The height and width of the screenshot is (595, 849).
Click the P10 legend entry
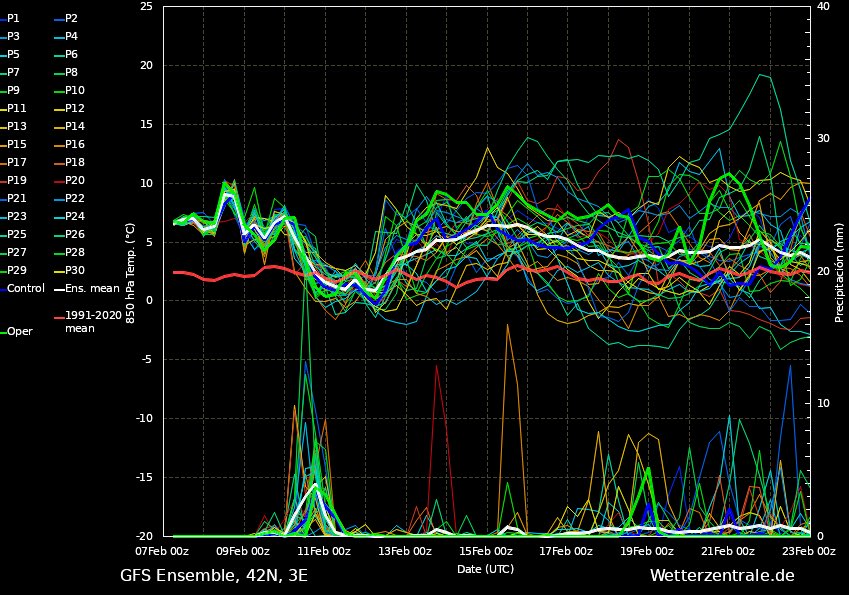(x=69, y=90)
